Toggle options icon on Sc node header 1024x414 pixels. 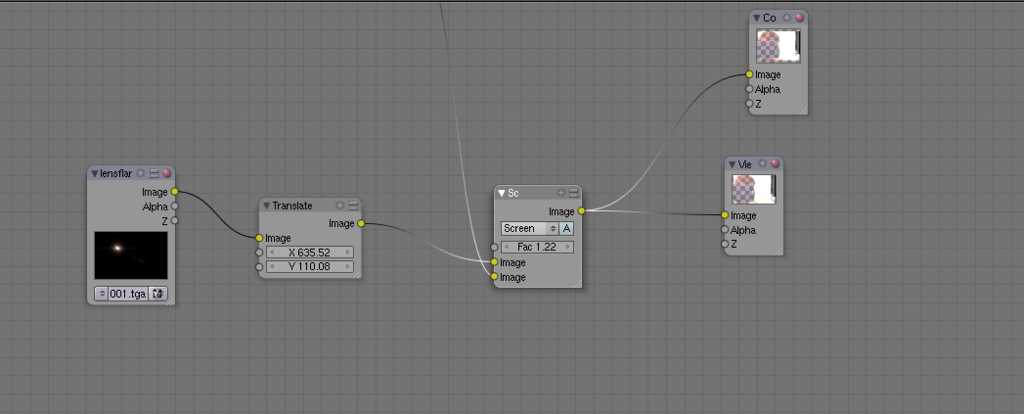(x=573, y=193)
